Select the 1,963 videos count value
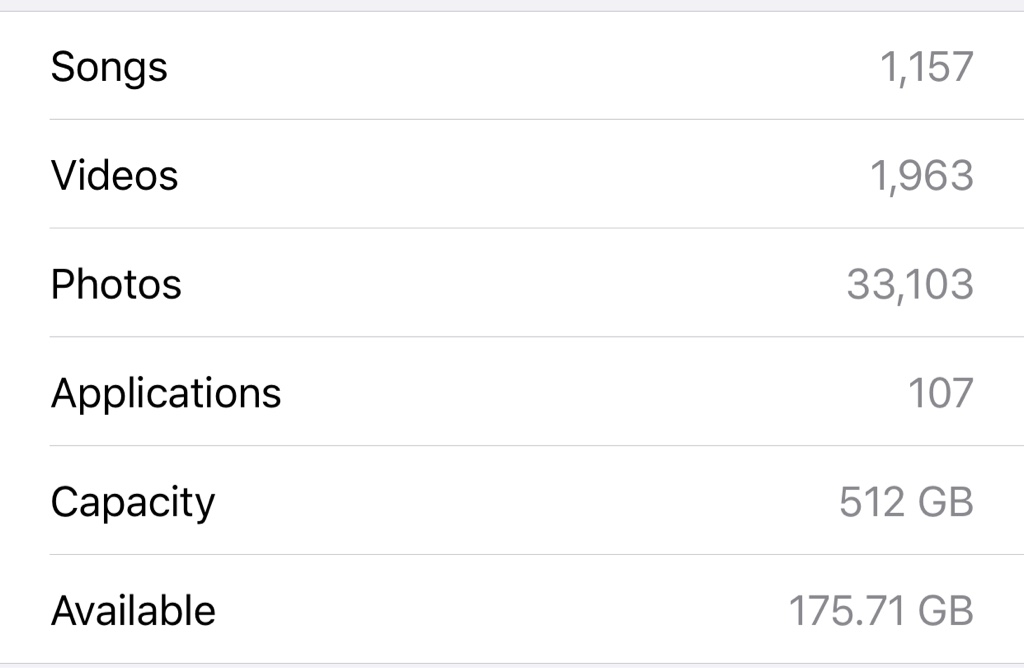Image resolution: width=1024 pixels, height=668 pixels. click(921, 176)
